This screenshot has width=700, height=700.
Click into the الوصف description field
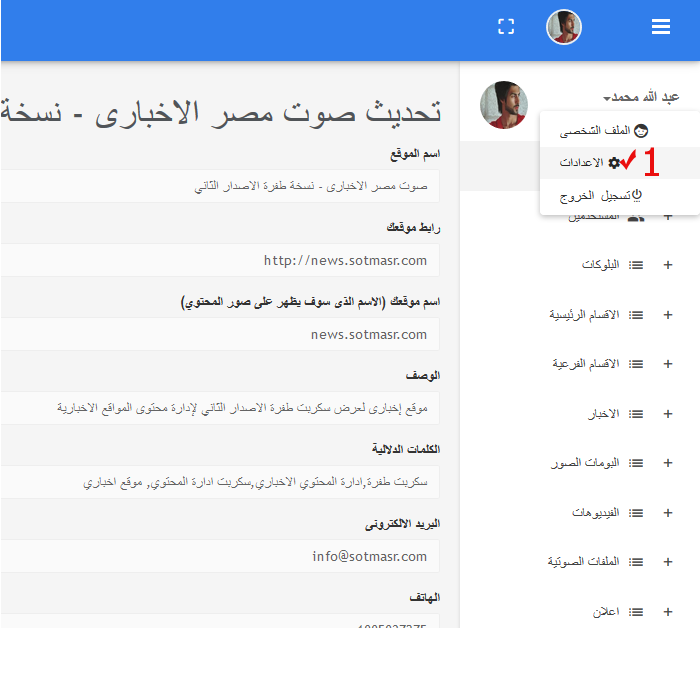[220, 408]
